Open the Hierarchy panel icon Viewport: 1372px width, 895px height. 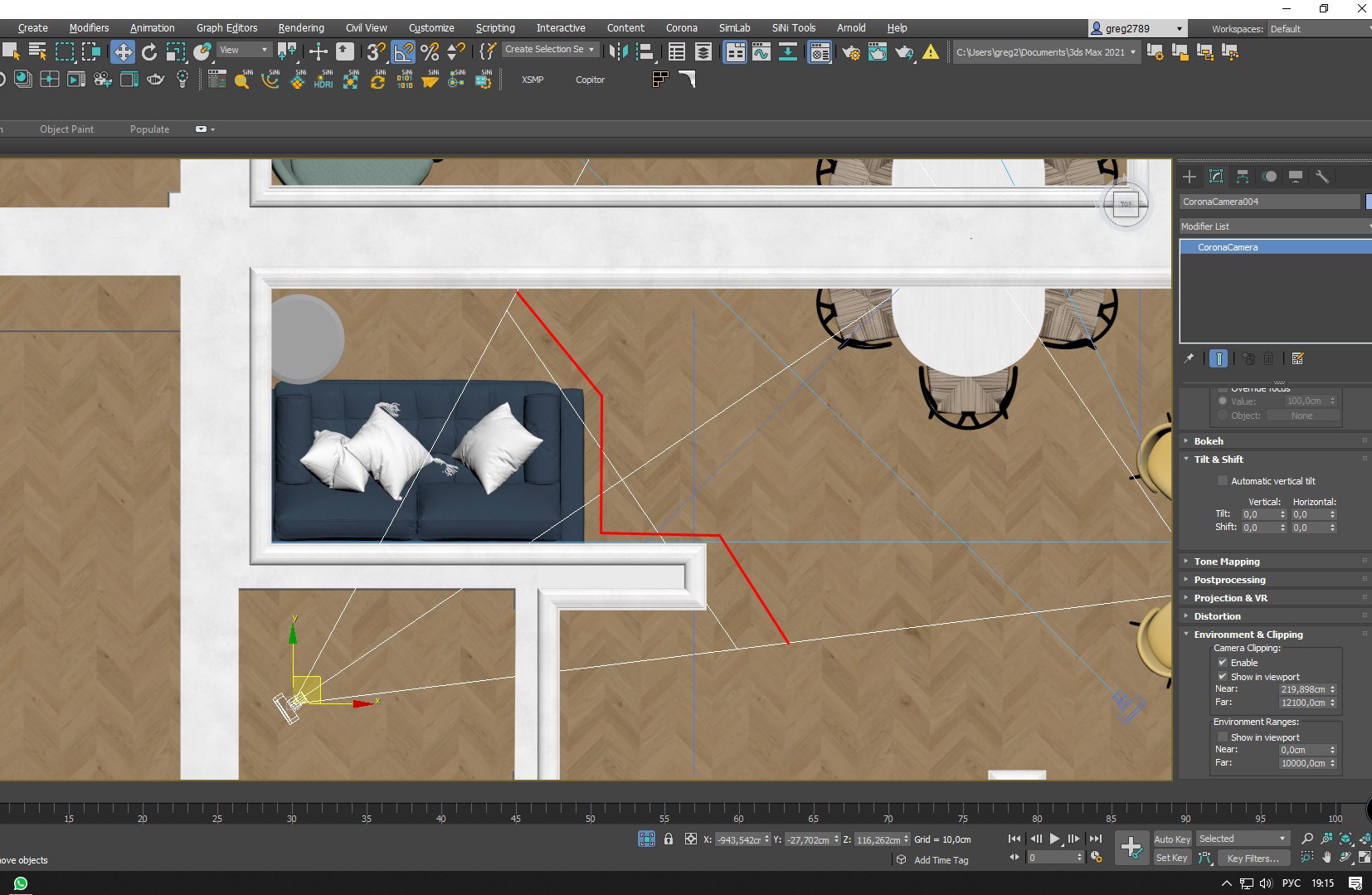(1243, 176)
